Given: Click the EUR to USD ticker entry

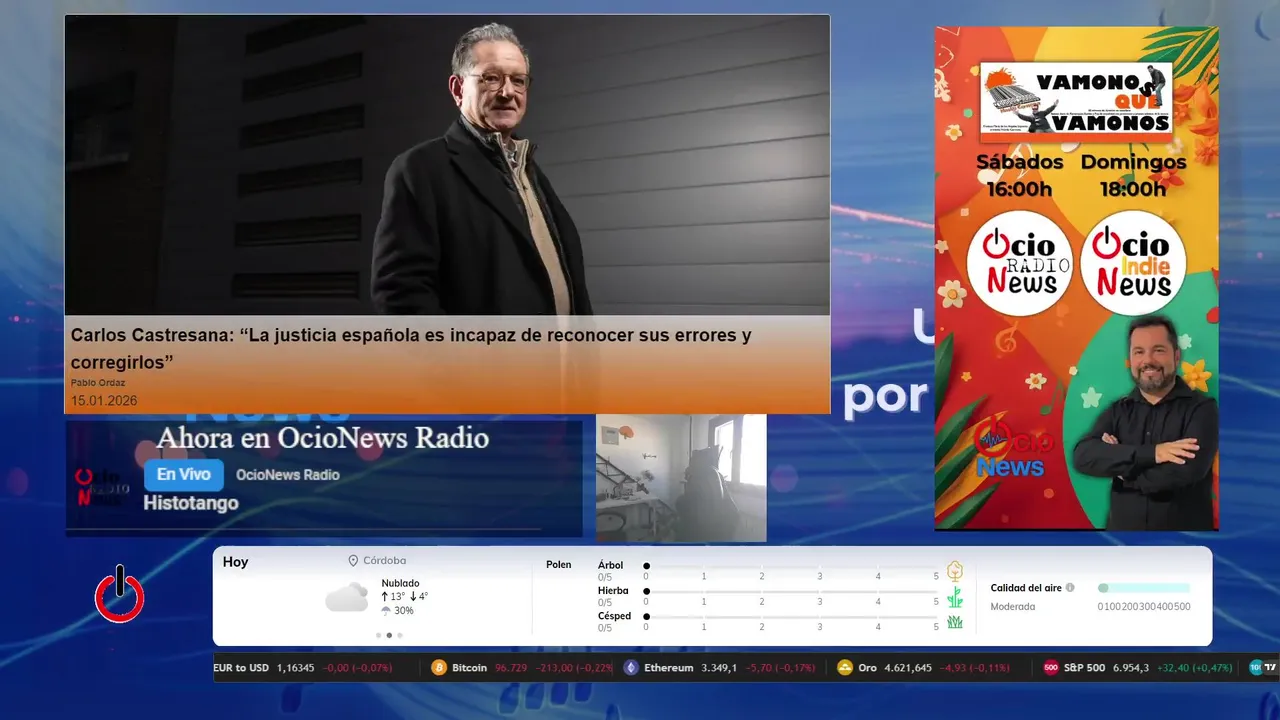Looking at the screenshot, I should click(303, 668).
